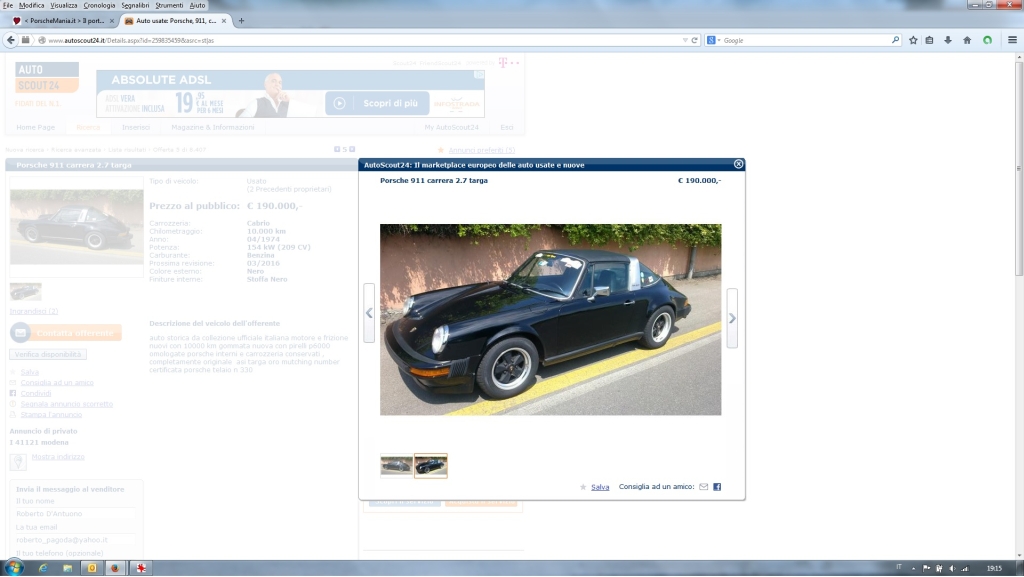
Task: Click the Ingrandisci link under photo
Action: tap(34, 311)
